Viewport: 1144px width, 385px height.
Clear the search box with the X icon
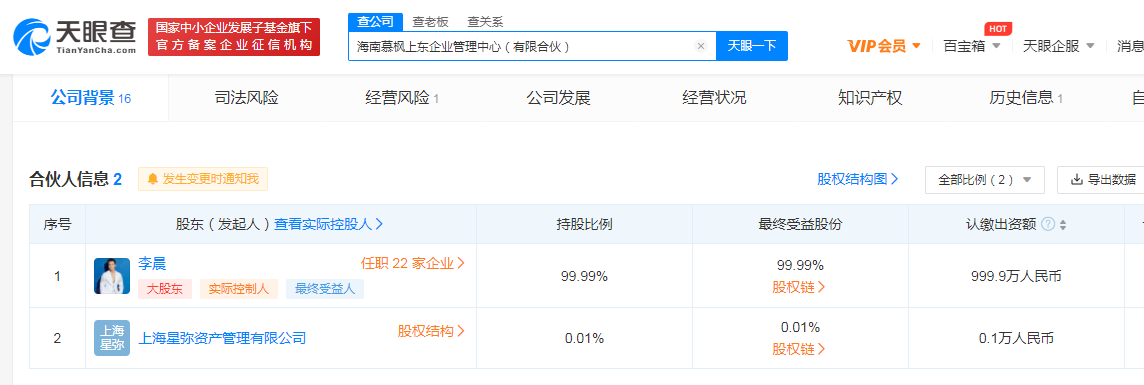701,46
